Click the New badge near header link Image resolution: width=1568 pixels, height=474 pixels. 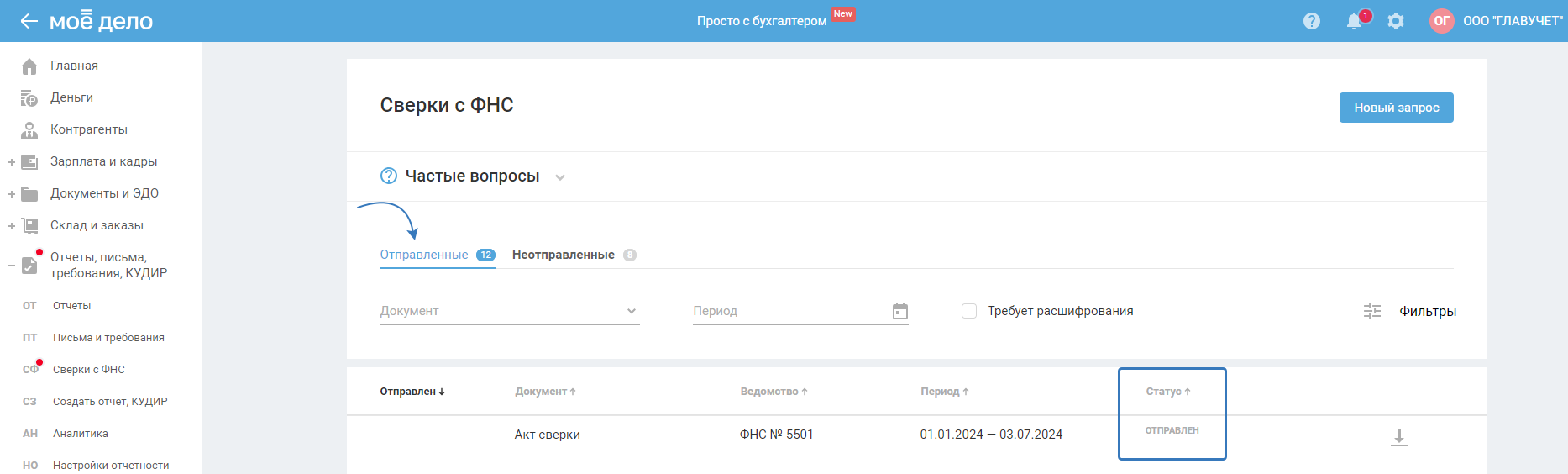point(843,13)
